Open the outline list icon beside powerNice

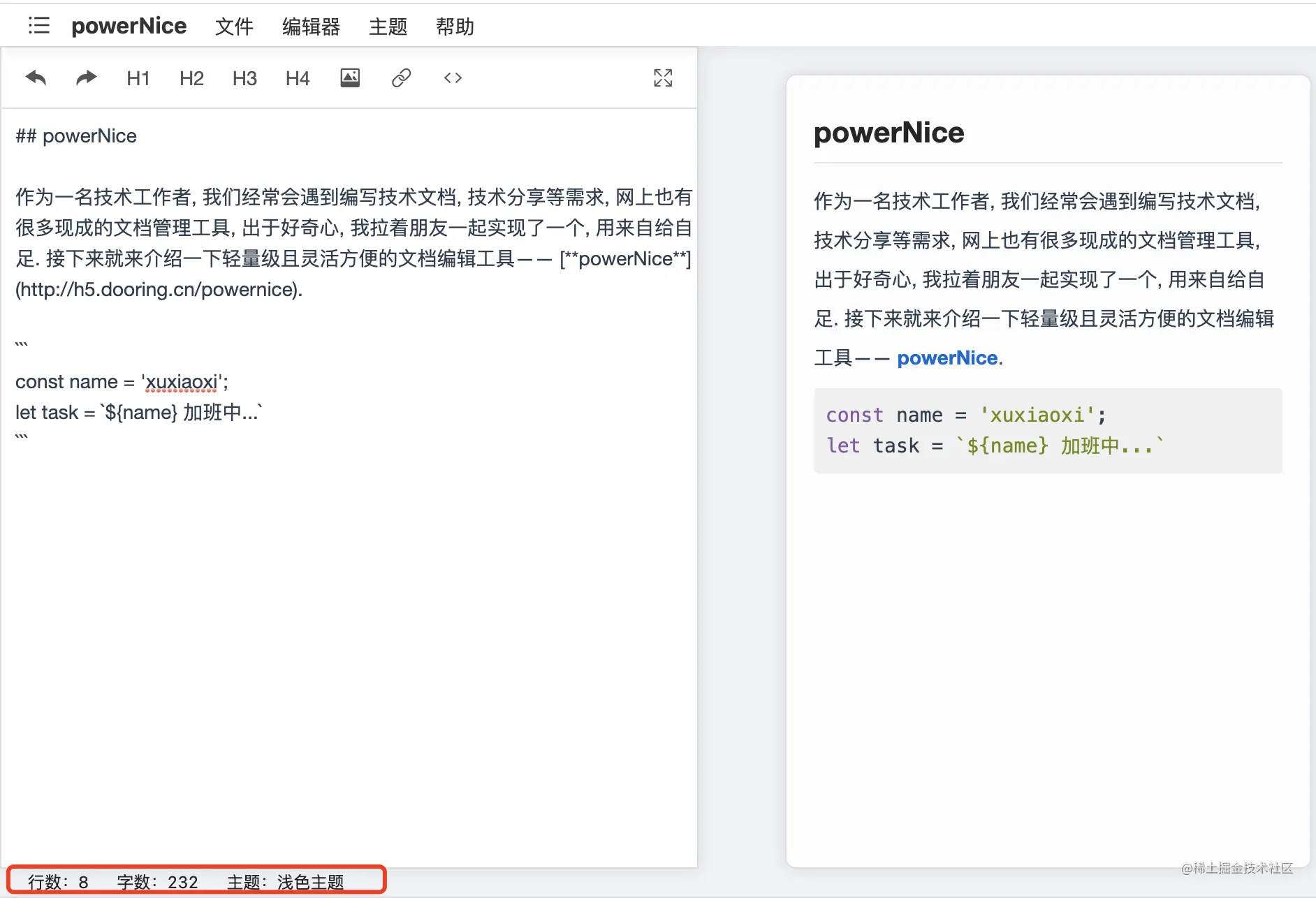point(39,26)
